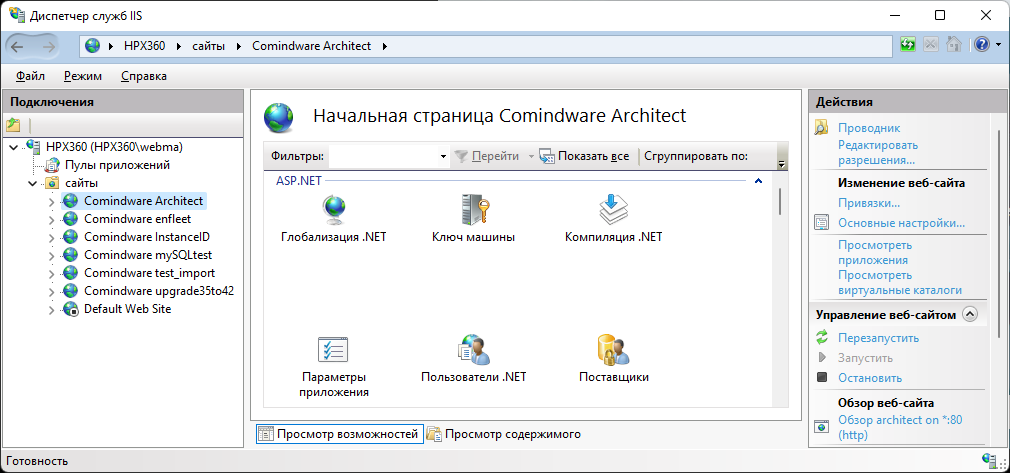
Task: Open the help button dropdown arrow
Action: pos(998,45)
